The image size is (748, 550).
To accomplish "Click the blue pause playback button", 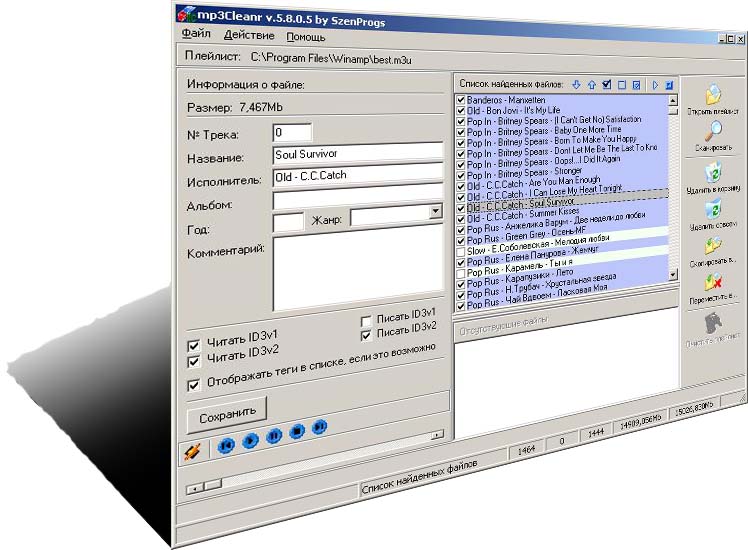I will click(274, 436).
